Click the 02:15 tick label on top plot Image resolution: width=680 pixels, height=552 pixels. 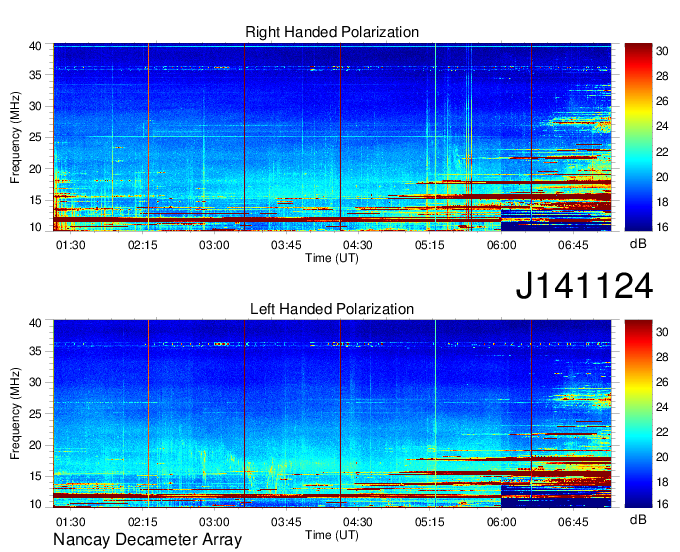click(142, 245)
